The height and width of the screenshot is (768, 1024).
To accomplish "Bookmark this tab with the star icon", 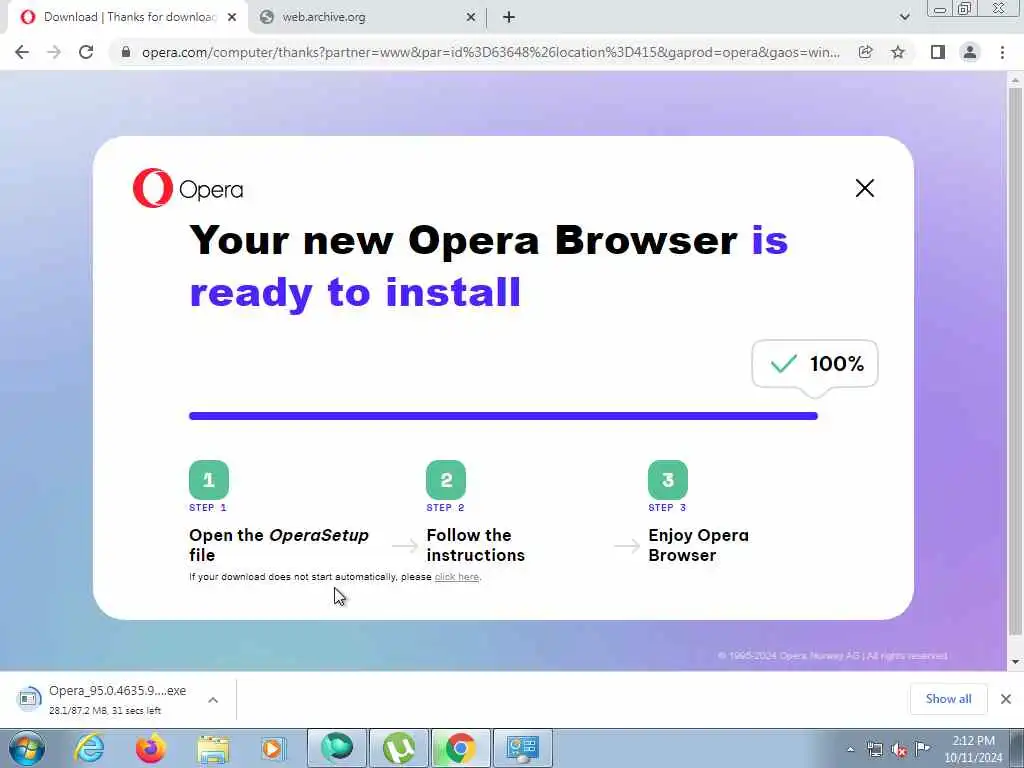I will coord(898,52).
